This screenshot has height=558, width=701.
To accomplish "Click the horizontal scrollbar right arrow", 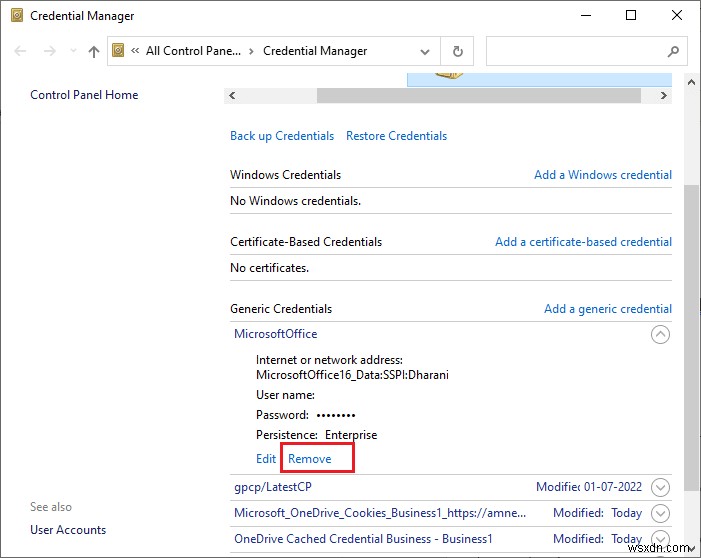I will click(664, 96).
